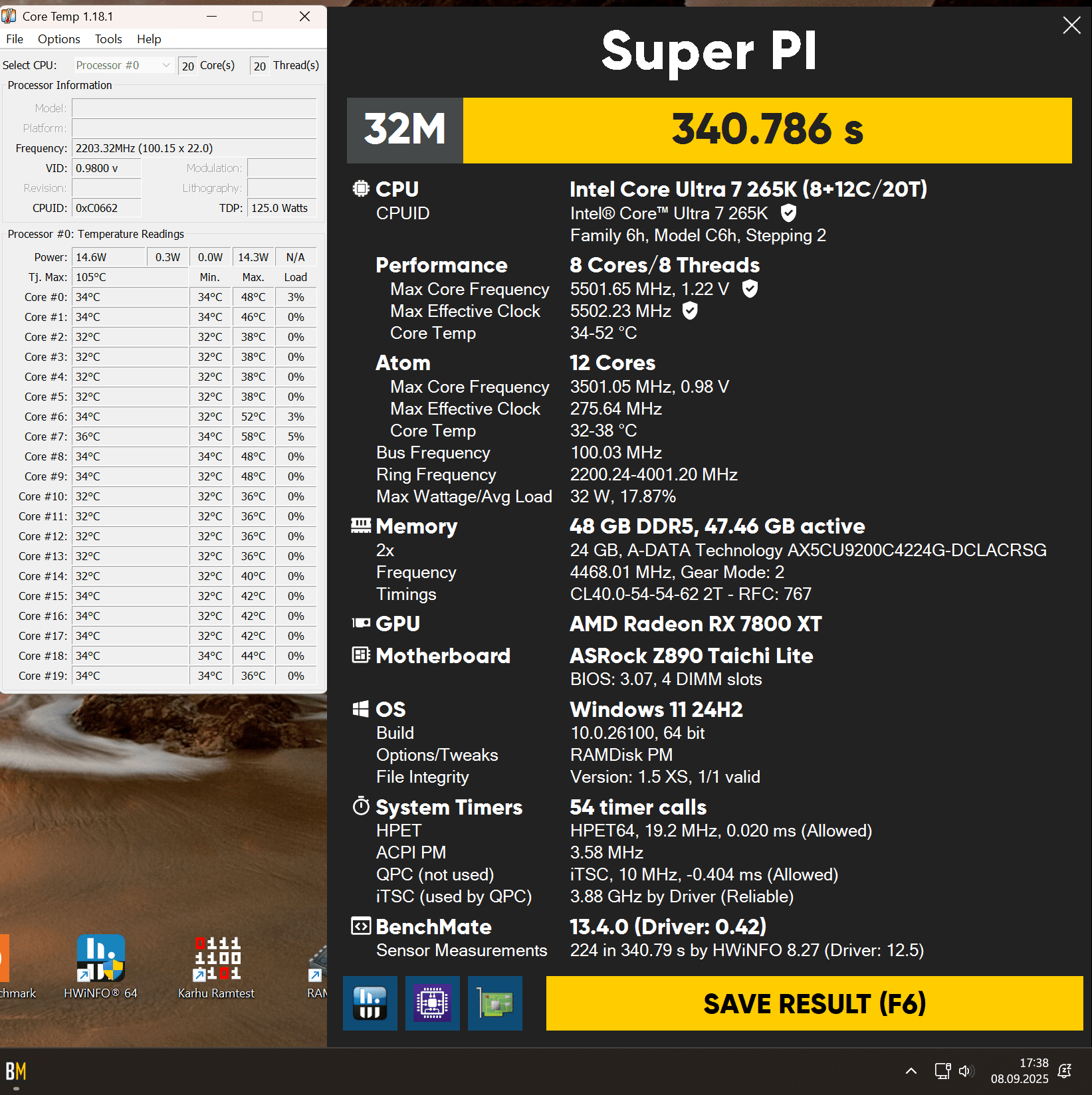Click the verified shield next to 5502.23 MHz
Screen dimensions: 1092x1095
coord(691,311)
